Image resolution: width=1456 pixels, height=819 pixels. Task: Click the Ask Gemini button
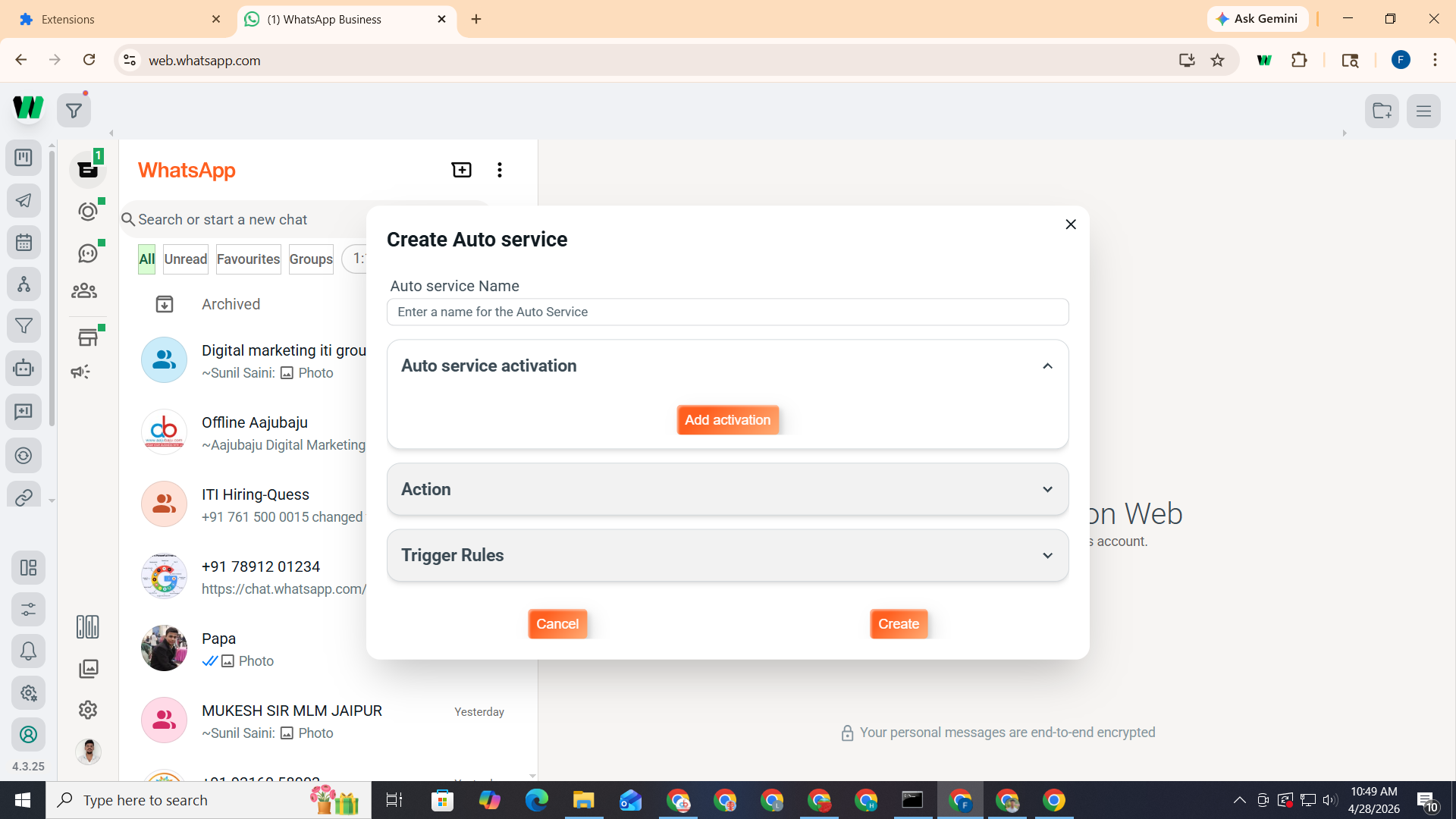[x=1257, y=19]
